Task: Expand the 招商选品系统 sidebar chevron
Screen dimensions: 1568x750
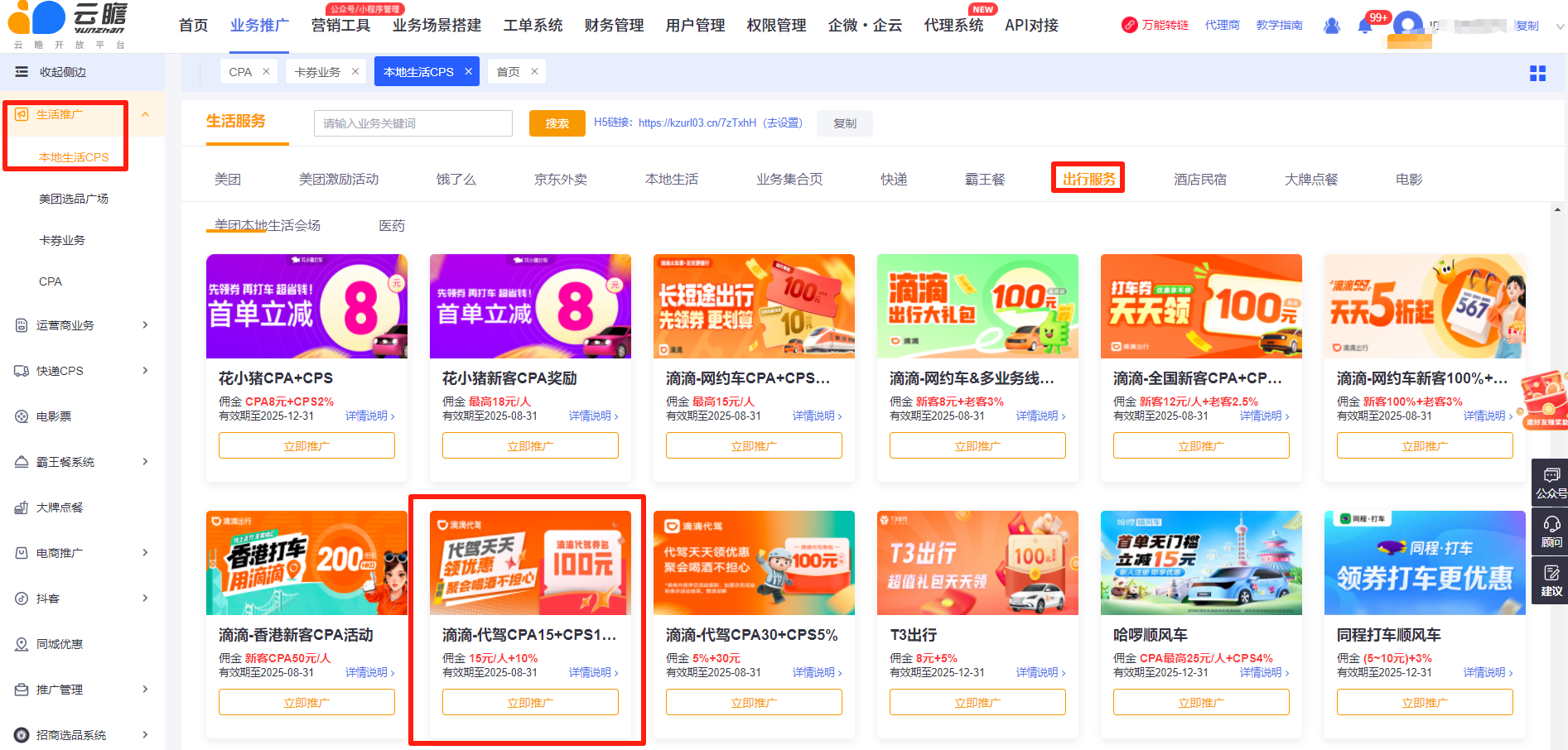Action: click(x=145, y=735)
